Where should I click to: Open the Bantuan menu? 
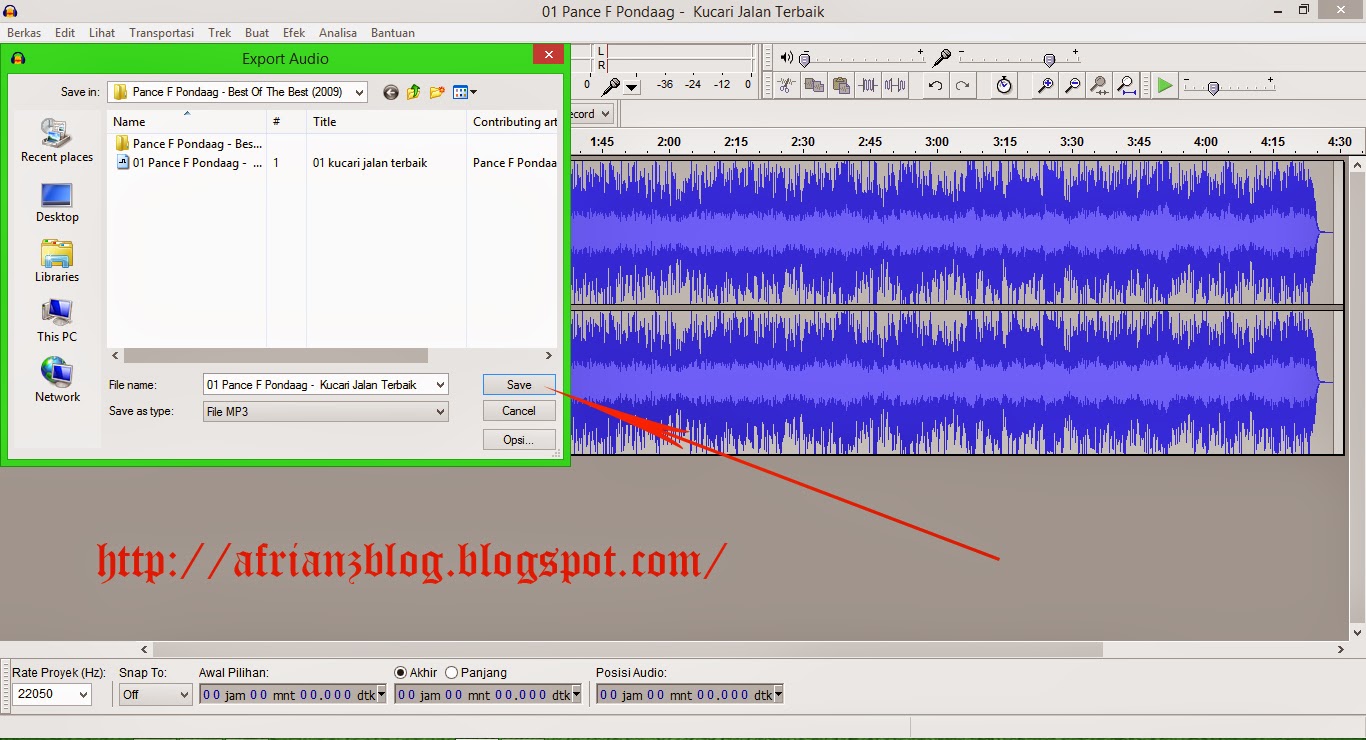(393, 33)
